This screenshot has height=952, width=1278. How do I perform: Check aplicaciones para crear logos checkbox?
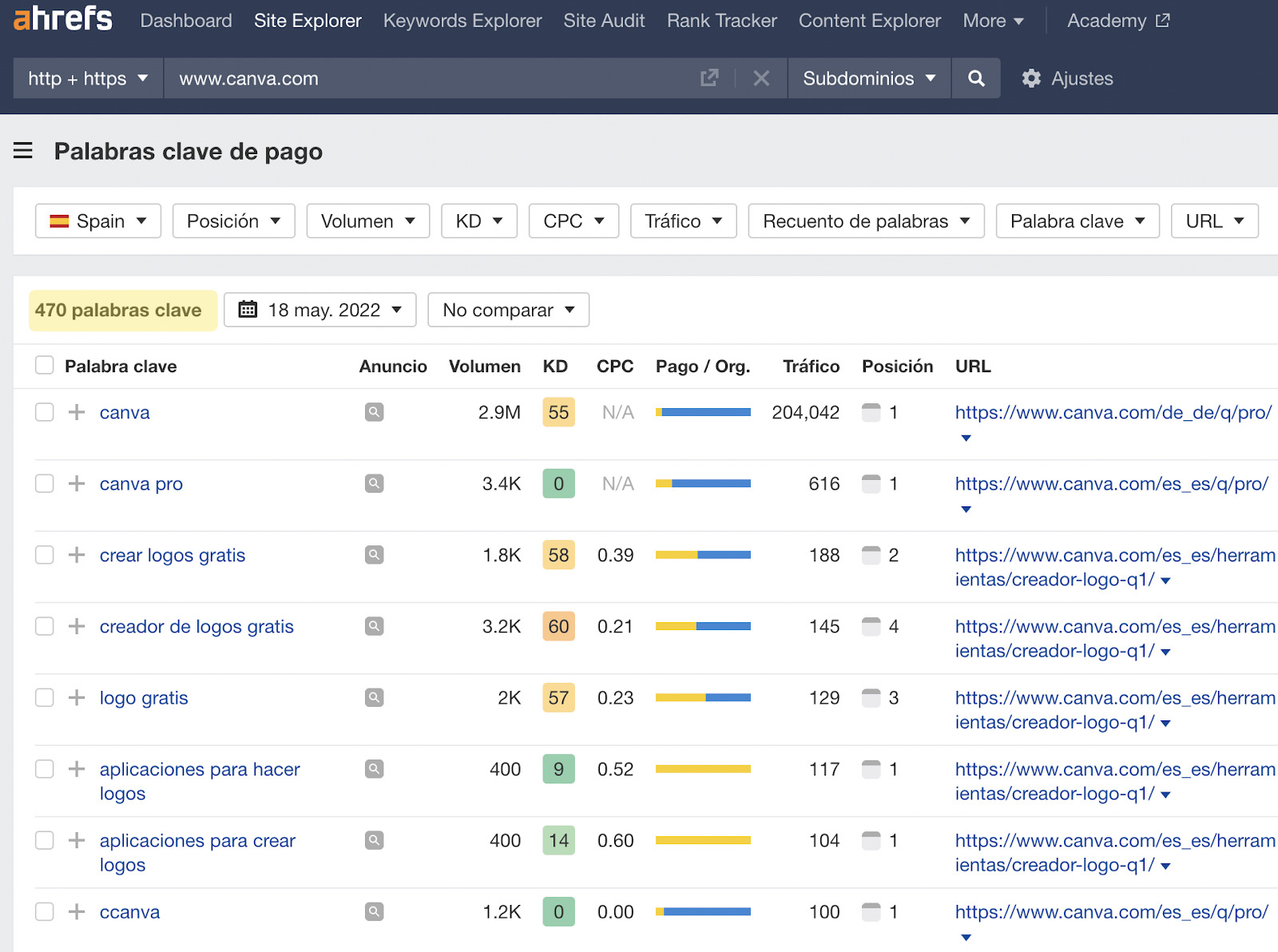pyautogui.click(x=45, y=840)
